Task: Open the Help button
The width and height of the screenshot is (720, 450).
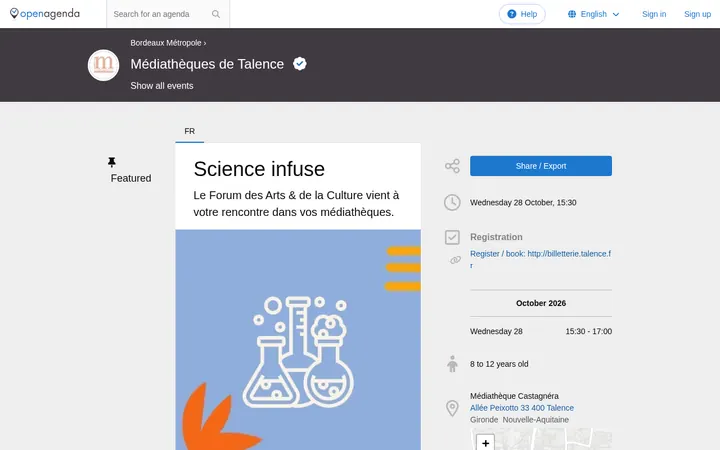Action: point(522,14)
